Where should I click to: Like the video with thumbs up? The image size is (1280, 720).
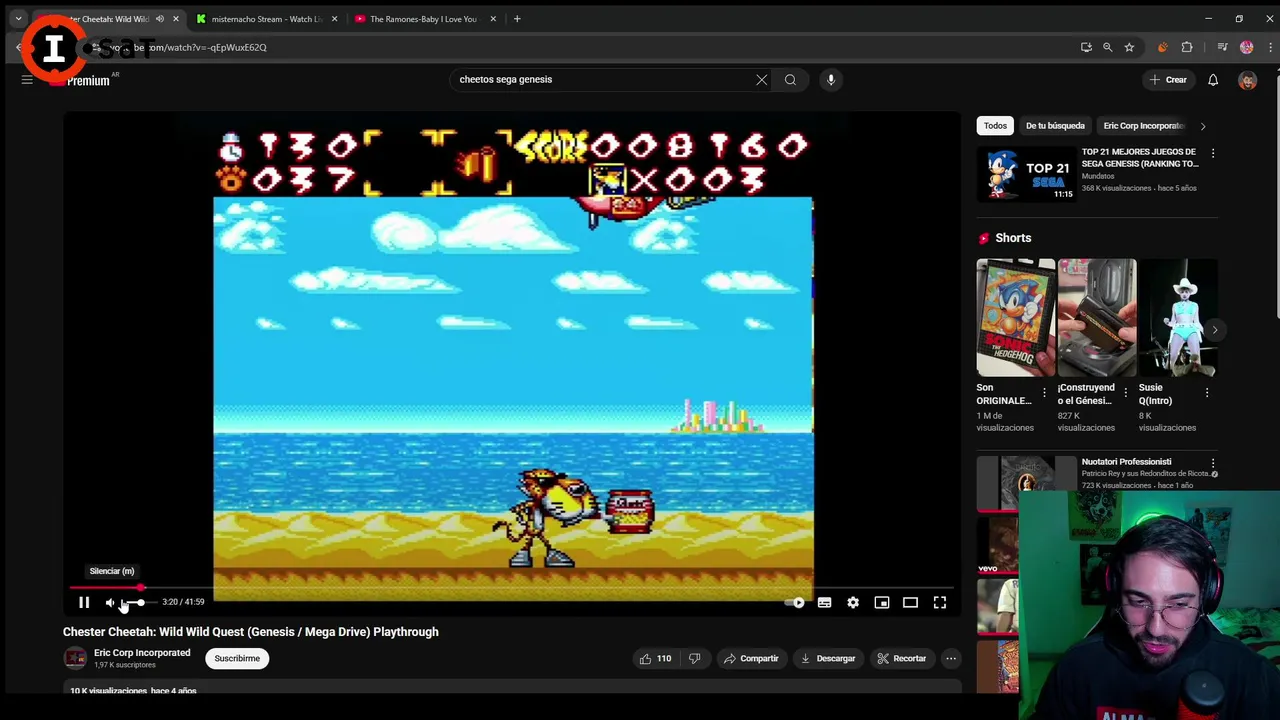click(655, 658)
